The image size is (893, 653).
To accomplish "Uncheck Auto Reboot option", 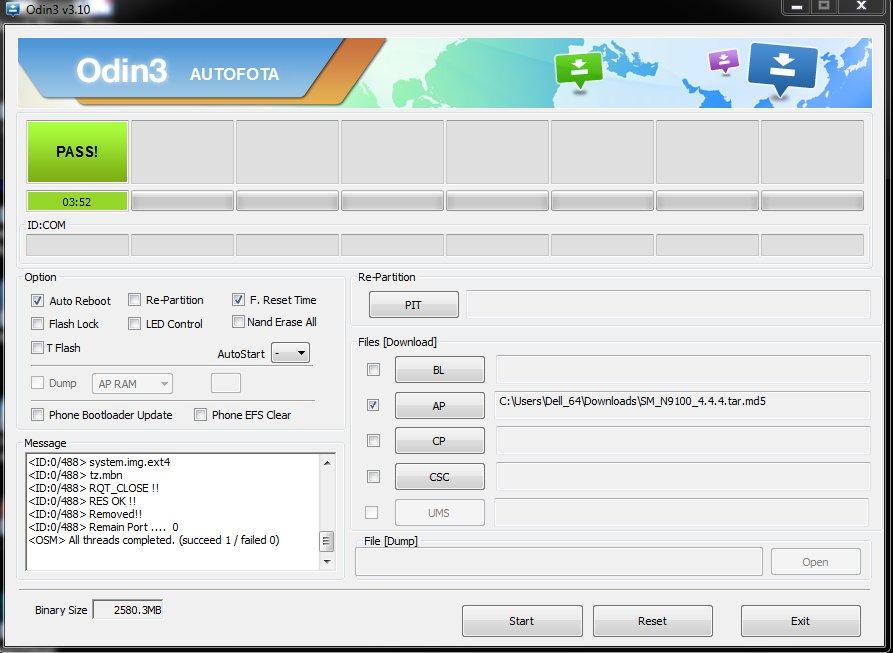I will coord(38,301).
